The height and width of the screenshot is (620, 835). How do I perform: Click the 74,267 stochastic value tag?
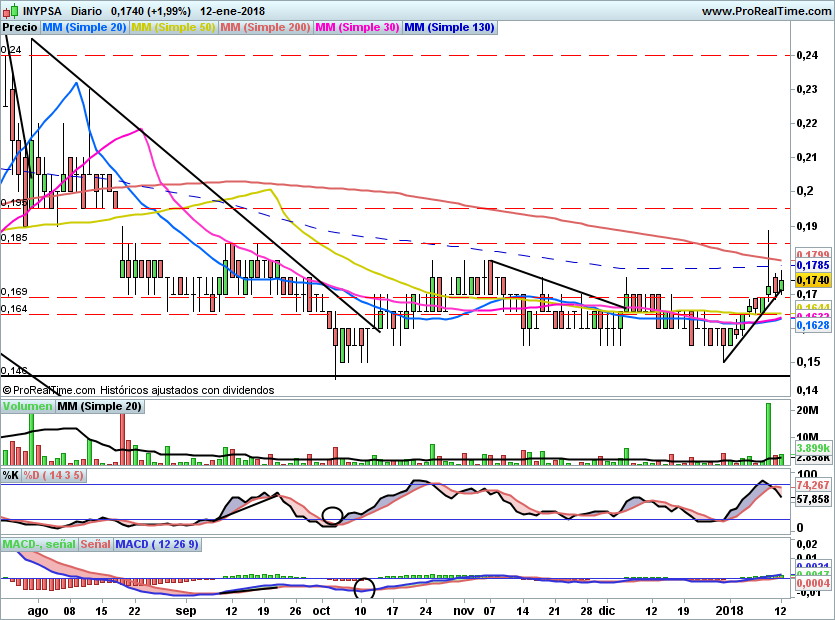click(x=813, y=485)
